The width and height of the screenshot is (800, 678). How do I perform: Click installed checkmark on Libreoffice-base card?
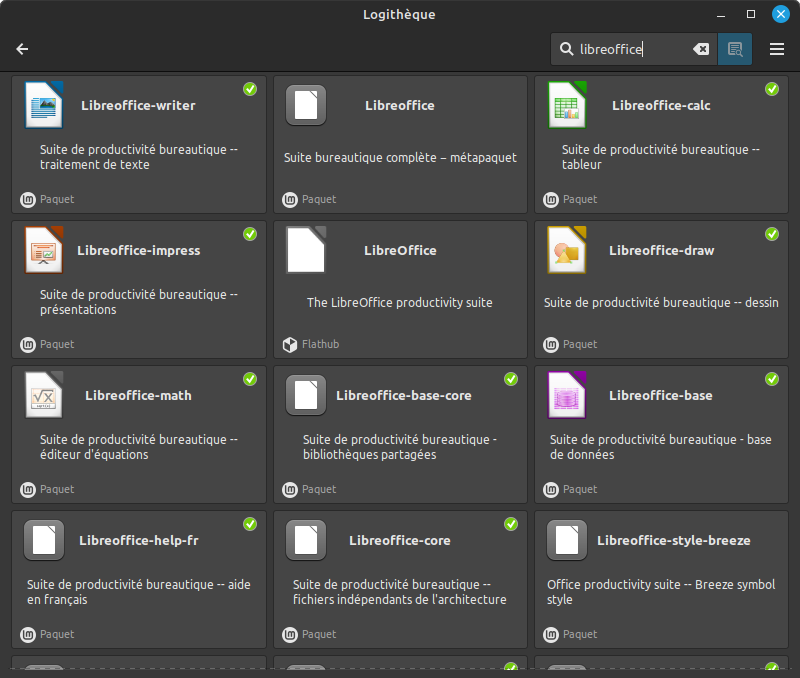(x=772, y=379)
